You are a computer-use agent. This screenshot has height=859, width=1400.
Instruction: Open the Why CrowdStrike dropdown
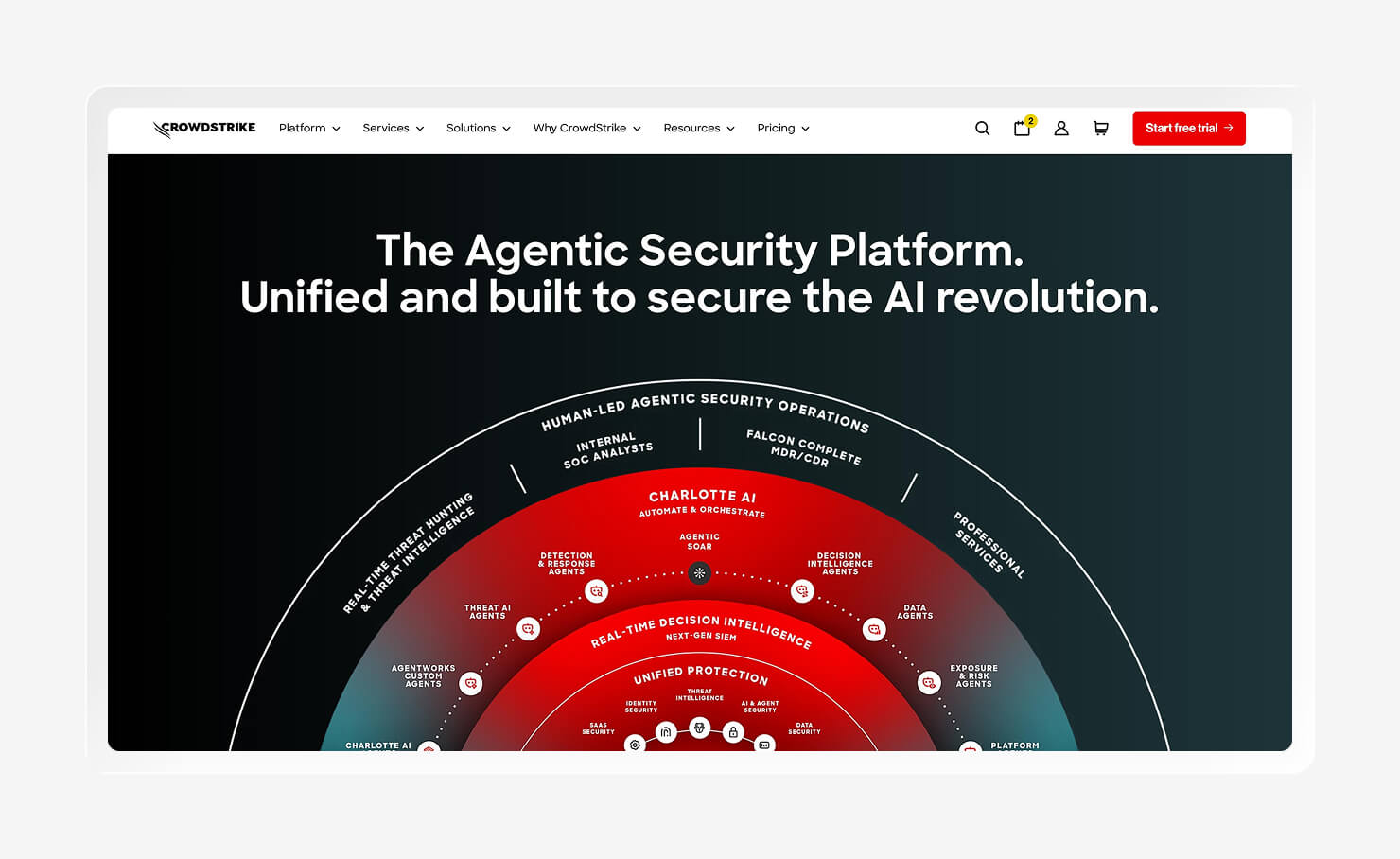[x=587, y=129]
